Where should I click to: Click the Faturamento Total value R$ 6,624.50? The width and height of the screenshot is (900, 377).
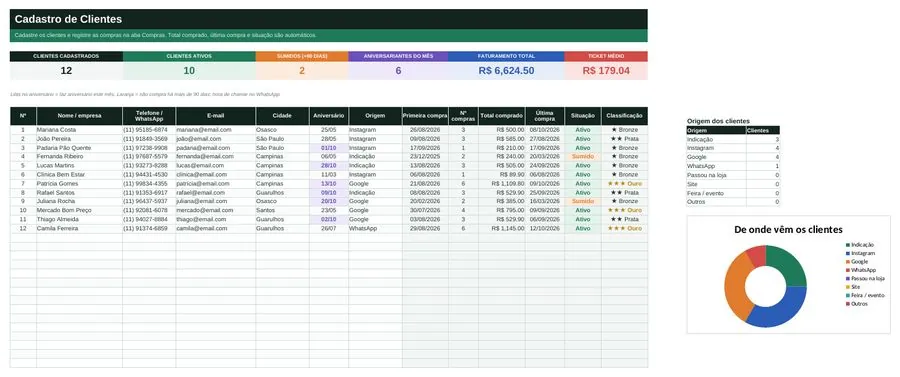(x=506, y=71)
